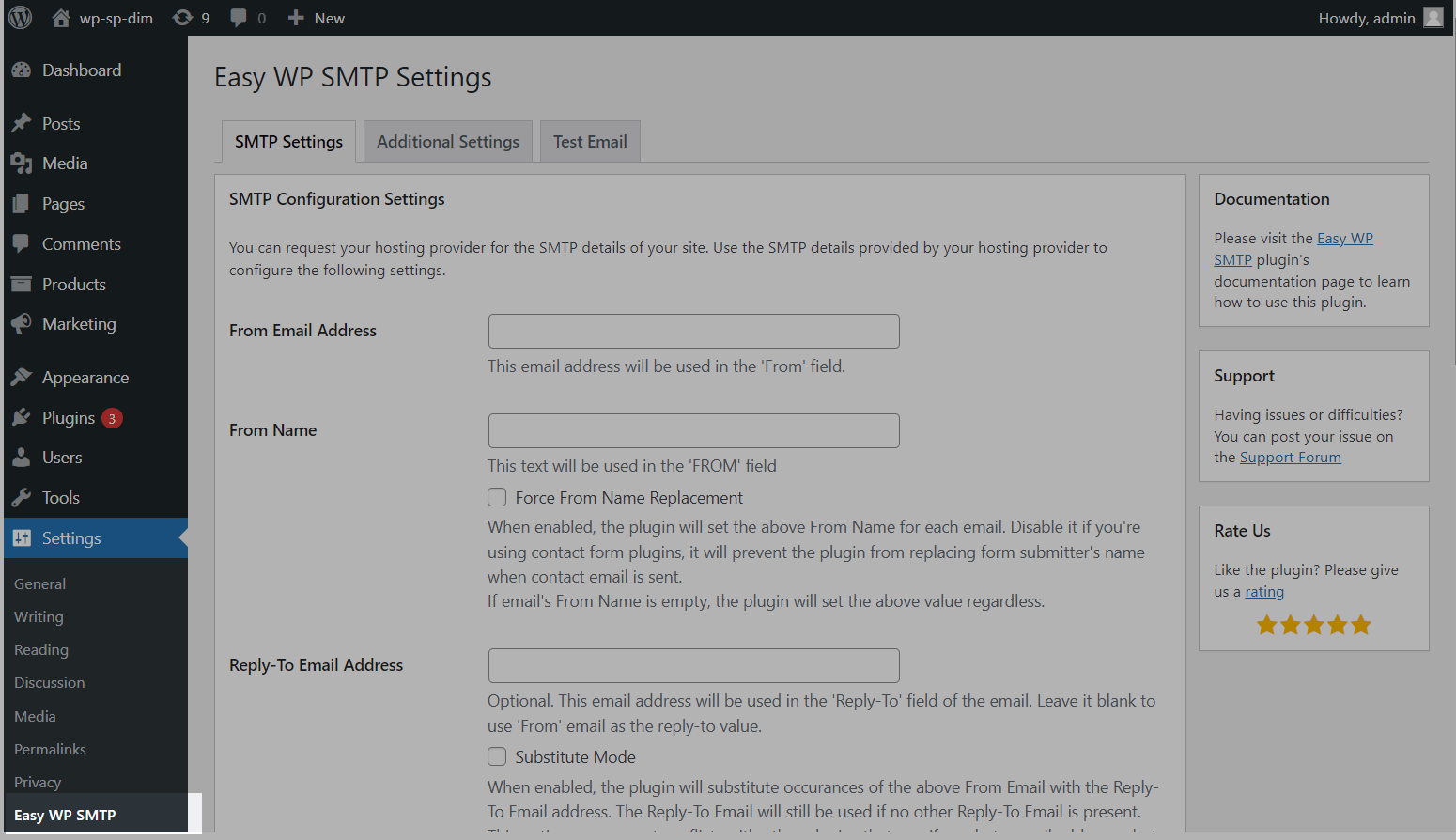Open the Comments menu label
Viewport: 1456px width, 840px height.
tap(82, 244)
